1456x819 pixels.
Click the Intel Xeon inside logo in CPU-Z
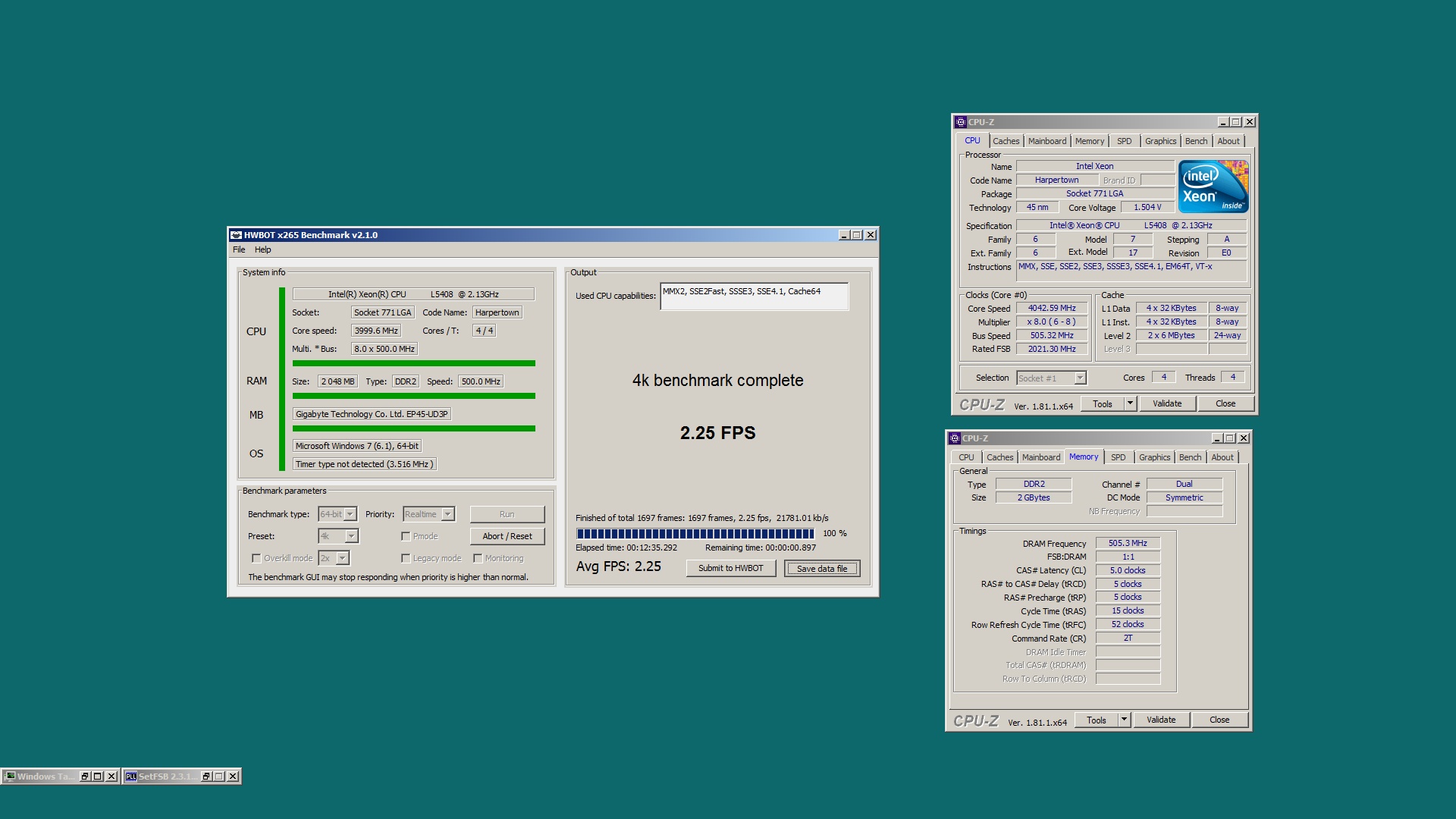[1213, 187]
